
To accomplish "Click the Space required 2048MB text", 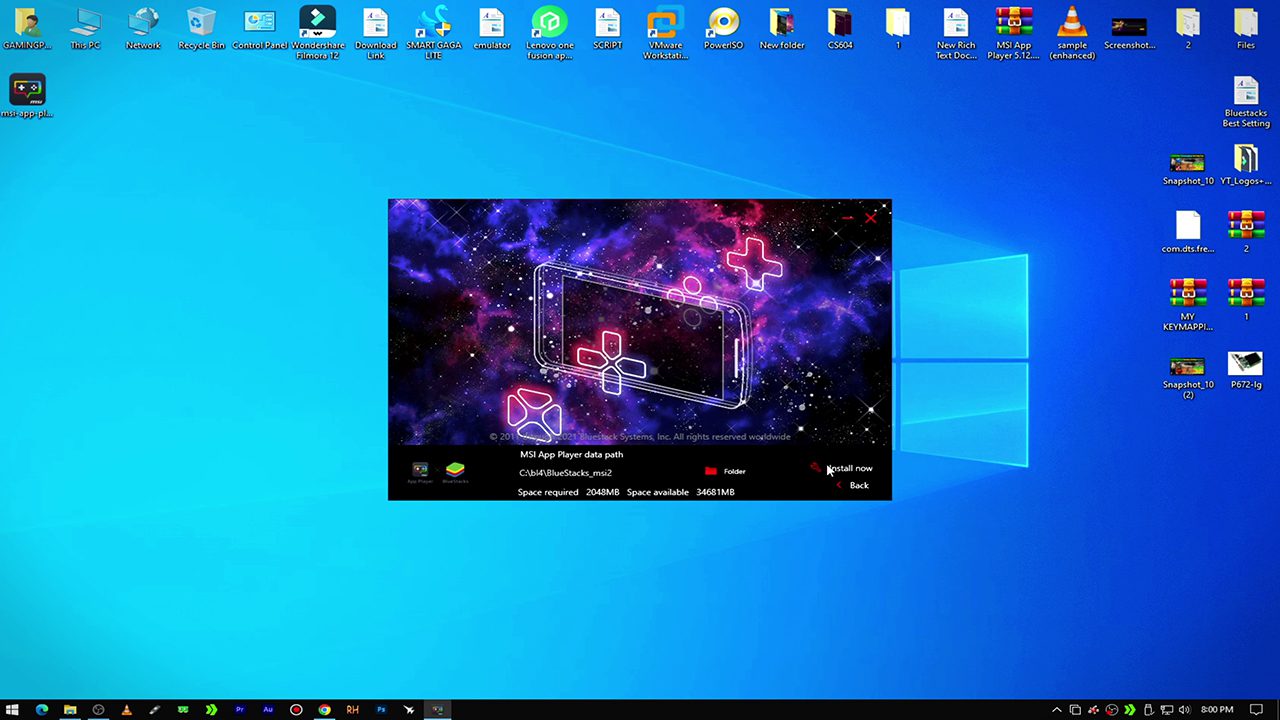I will pos(568,492).
